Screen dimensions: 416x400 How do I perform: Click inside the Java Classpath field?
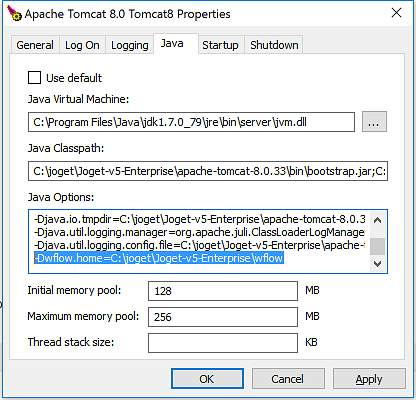(208, 171)
